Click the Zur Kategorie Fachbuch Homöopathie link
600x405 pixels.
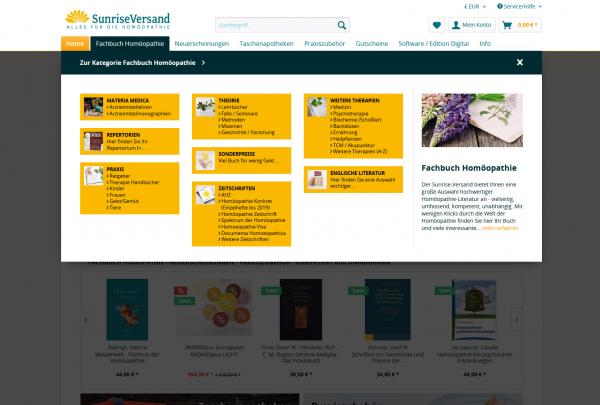(x=142, y=62)
